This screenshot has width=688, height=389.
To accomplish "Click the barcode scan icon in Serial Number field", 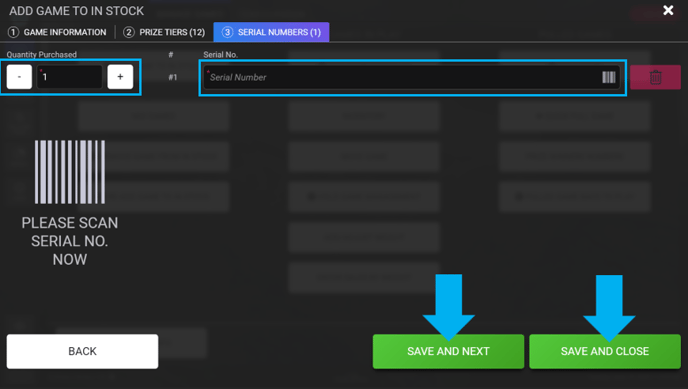I will click(x=609, y=78).
